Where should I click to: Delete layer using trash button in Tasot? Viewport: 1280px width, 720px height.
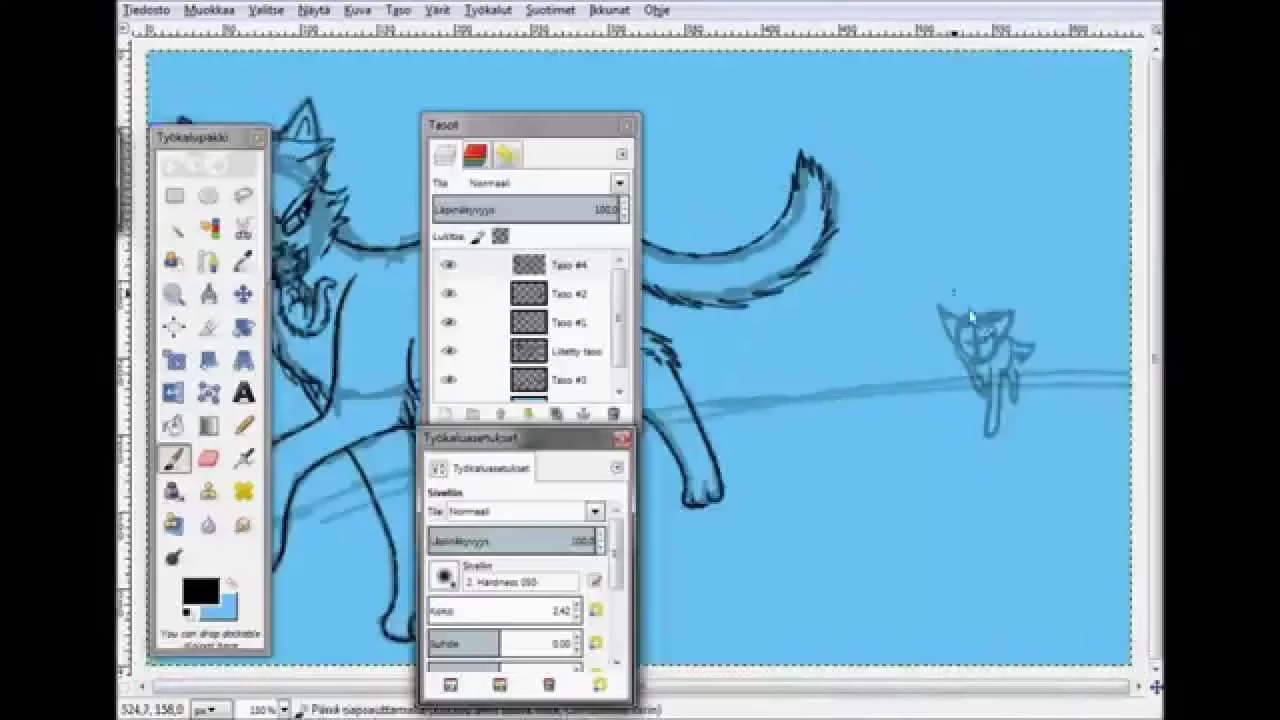(x=613, y=414)
